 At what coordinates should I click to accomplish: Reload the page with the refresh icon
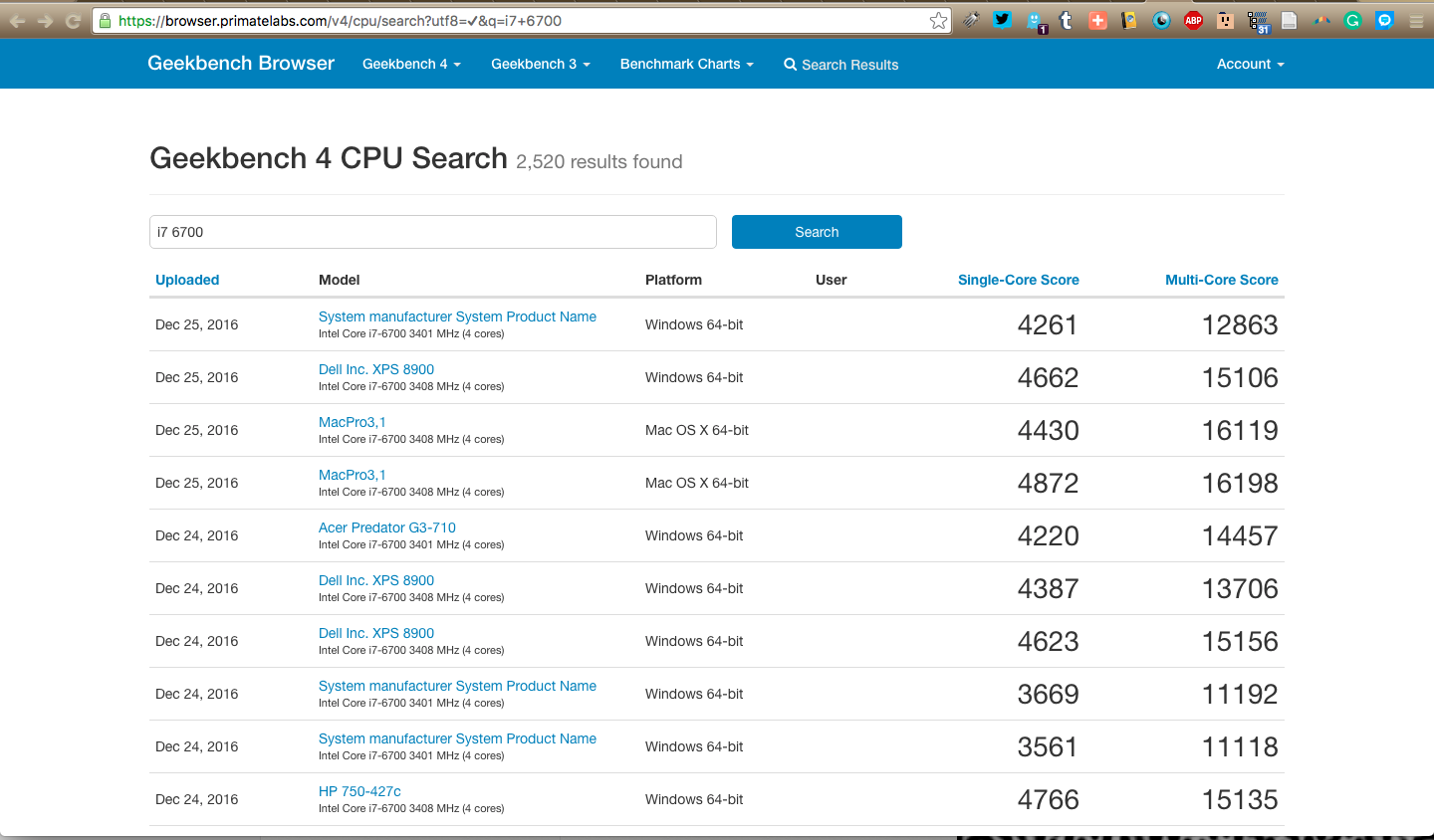(x=73, y=21)
